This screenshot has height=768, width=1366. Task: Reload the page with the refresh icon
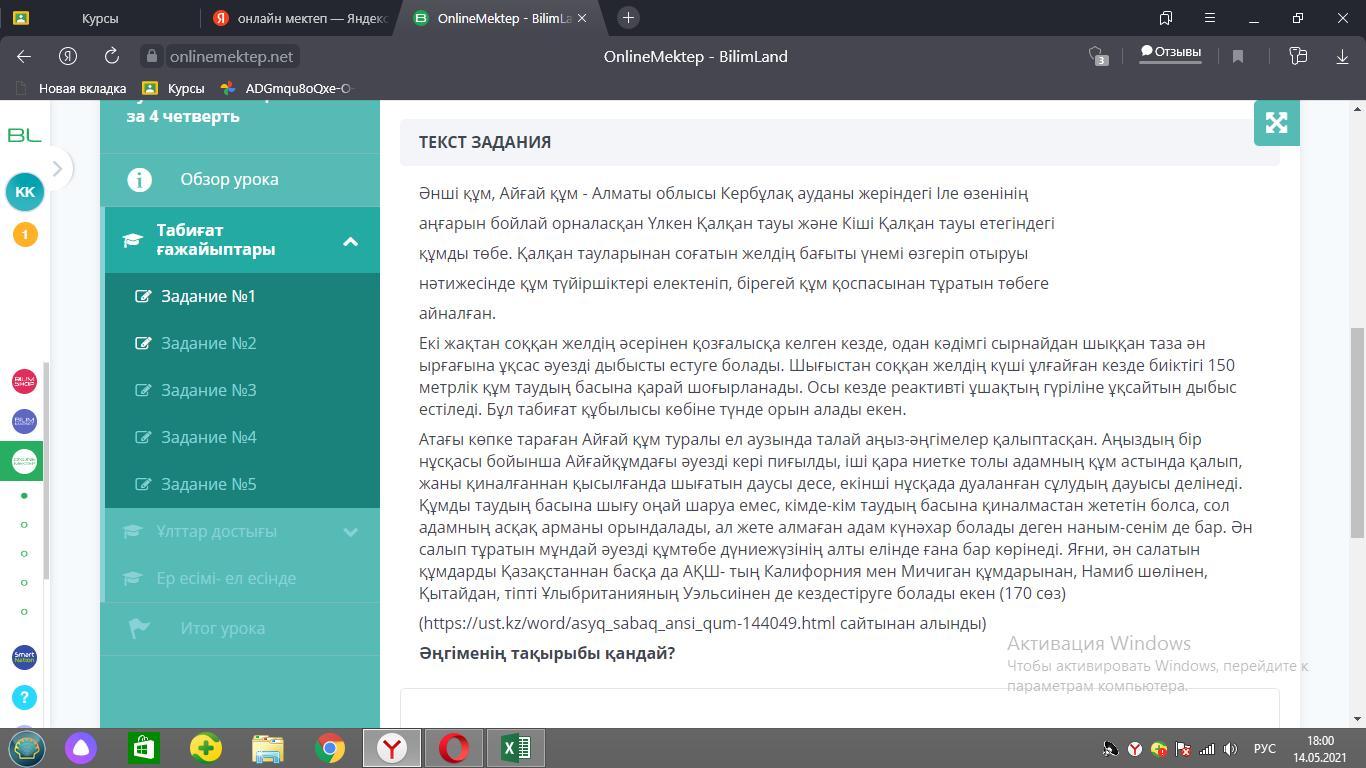tap(112, 56)
